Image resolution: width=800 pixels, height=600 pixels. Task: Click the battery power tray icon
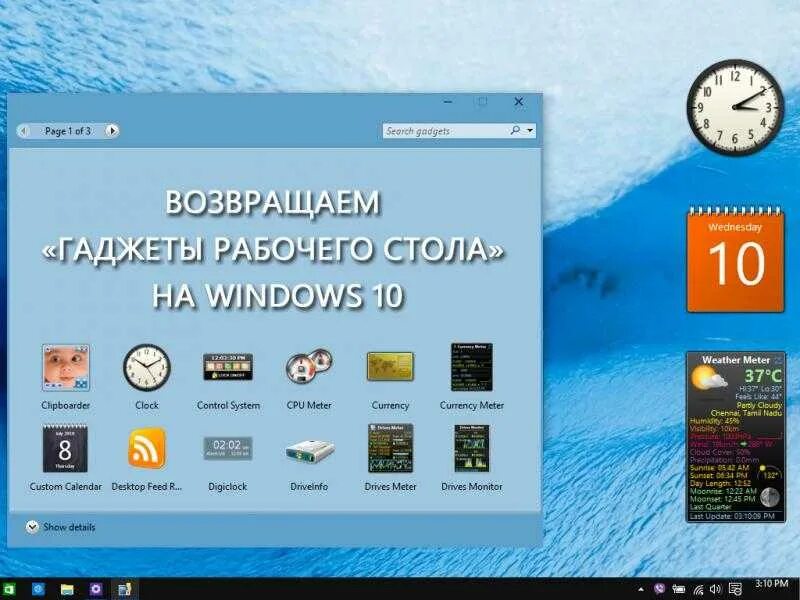click(x=678, y=590)
